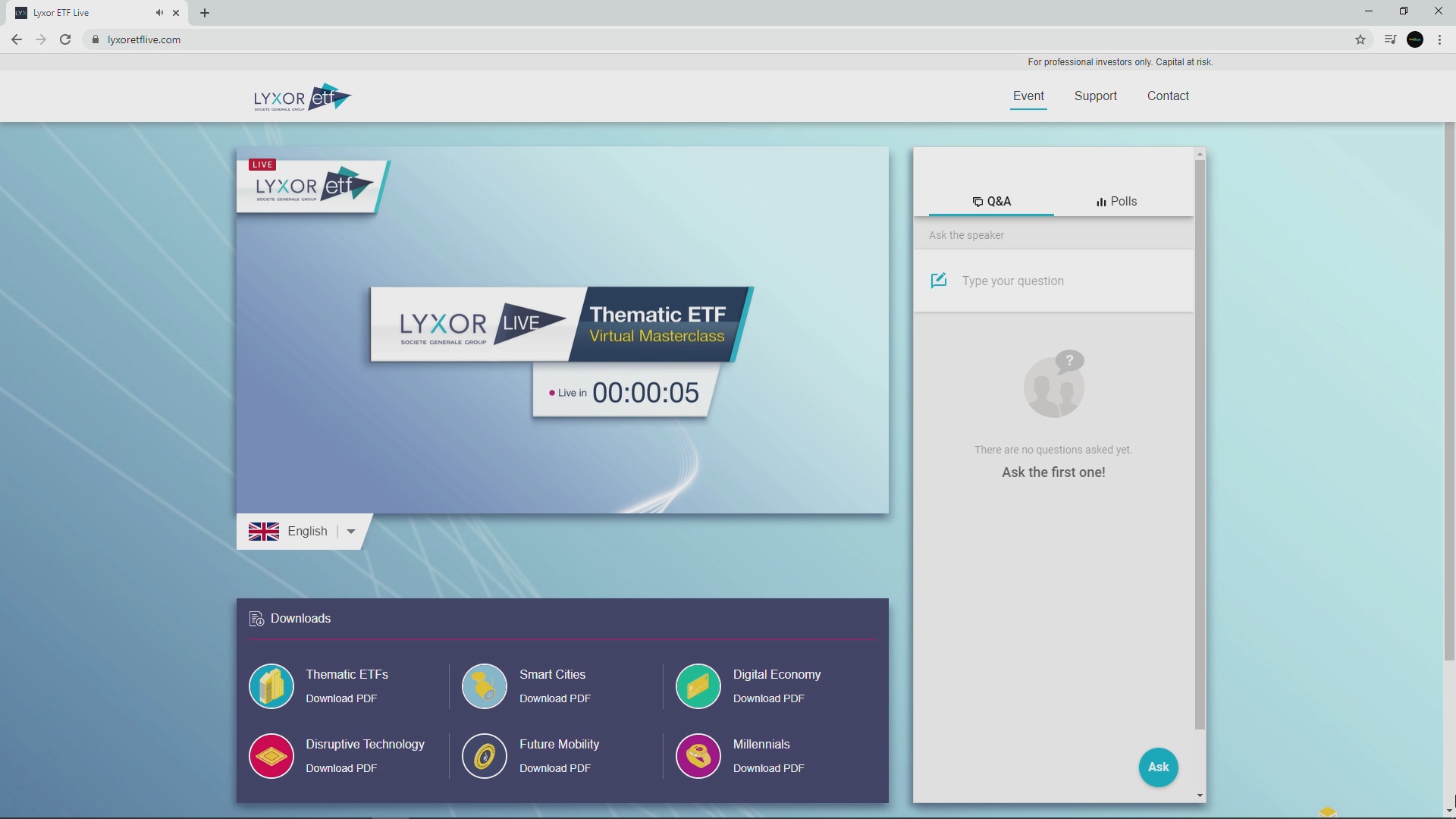
Task: Download PDF for Millennials
Action: click(x=769, y=768)
